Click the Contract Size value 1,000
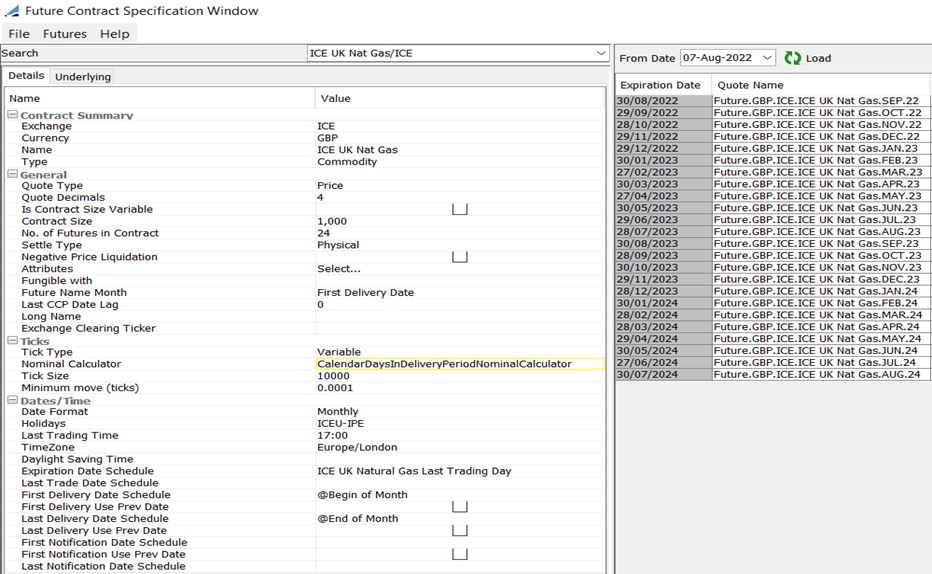This screenshot has width=932, height=574. [x=332, y=221]
